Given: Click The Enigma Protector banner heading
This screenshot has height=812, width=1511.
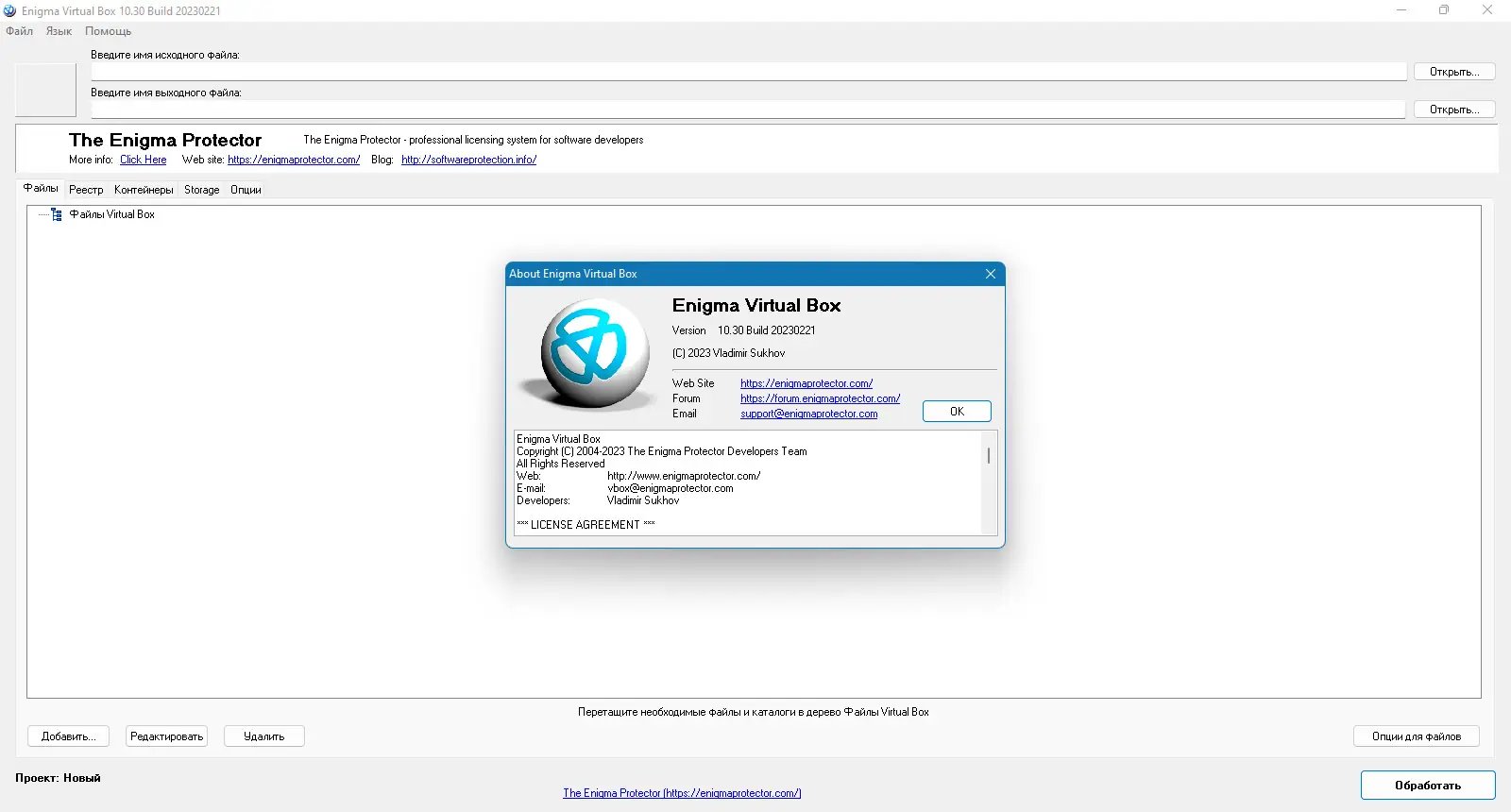Looking at the screenshot, I should (165, 140).
